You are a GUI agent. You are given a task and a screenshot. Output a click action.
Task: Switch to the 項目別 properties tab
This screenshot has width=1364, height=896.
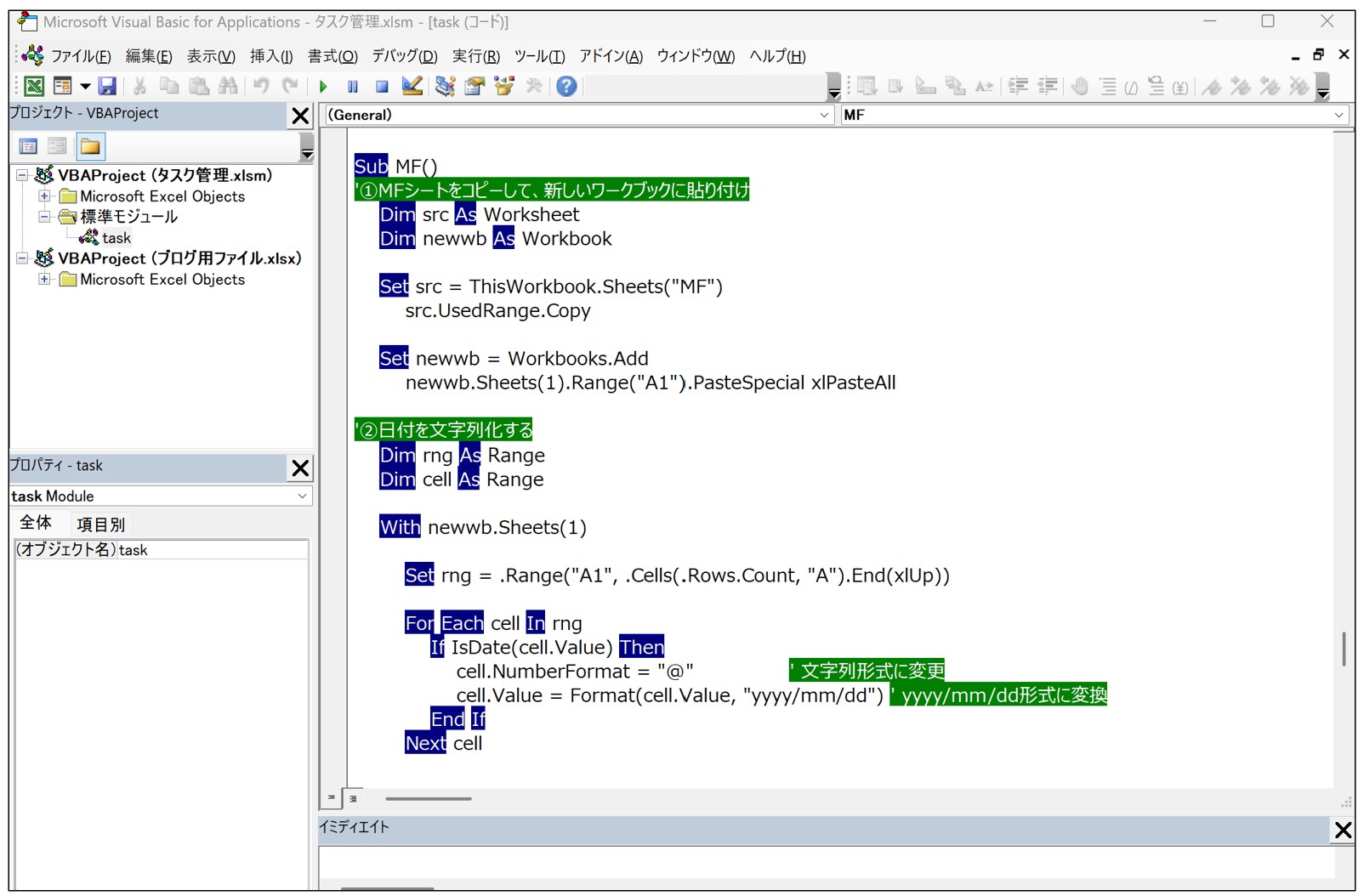tap(100, 525)
